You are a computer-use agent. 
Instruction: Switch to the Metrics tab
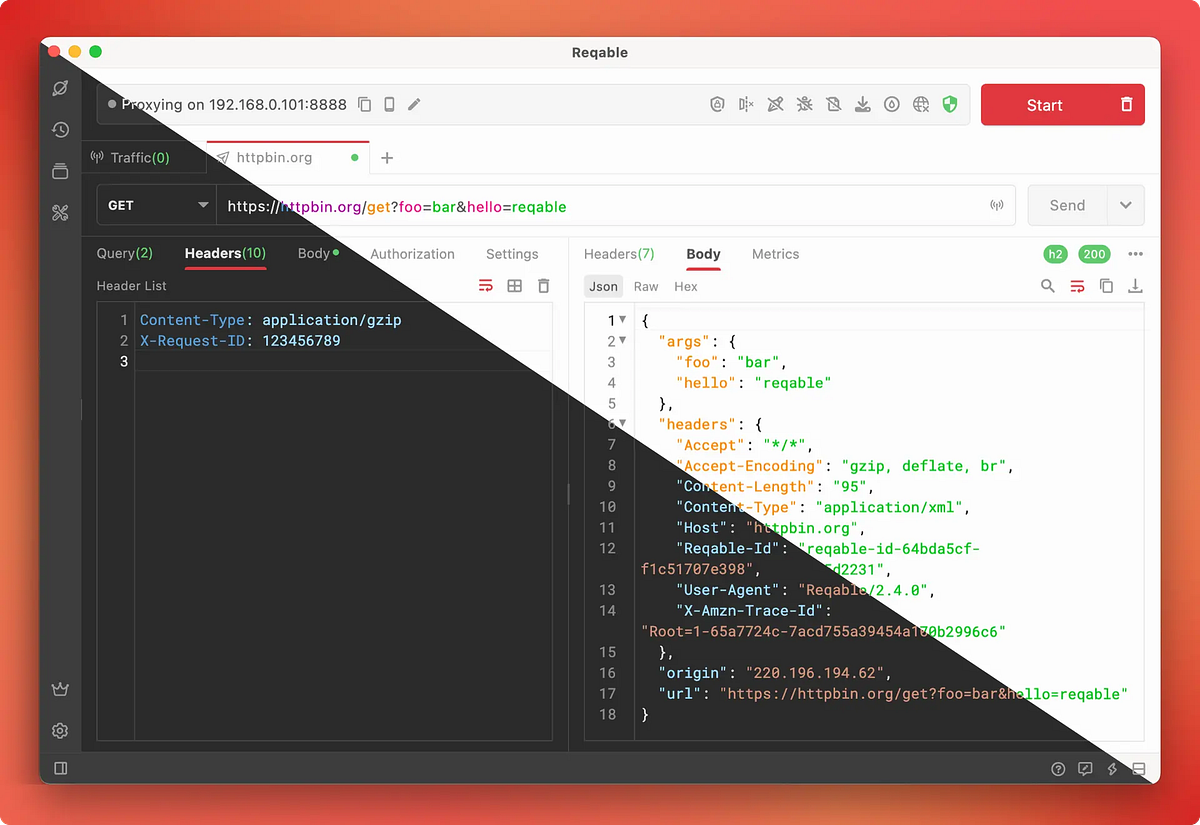coord(775,254)
